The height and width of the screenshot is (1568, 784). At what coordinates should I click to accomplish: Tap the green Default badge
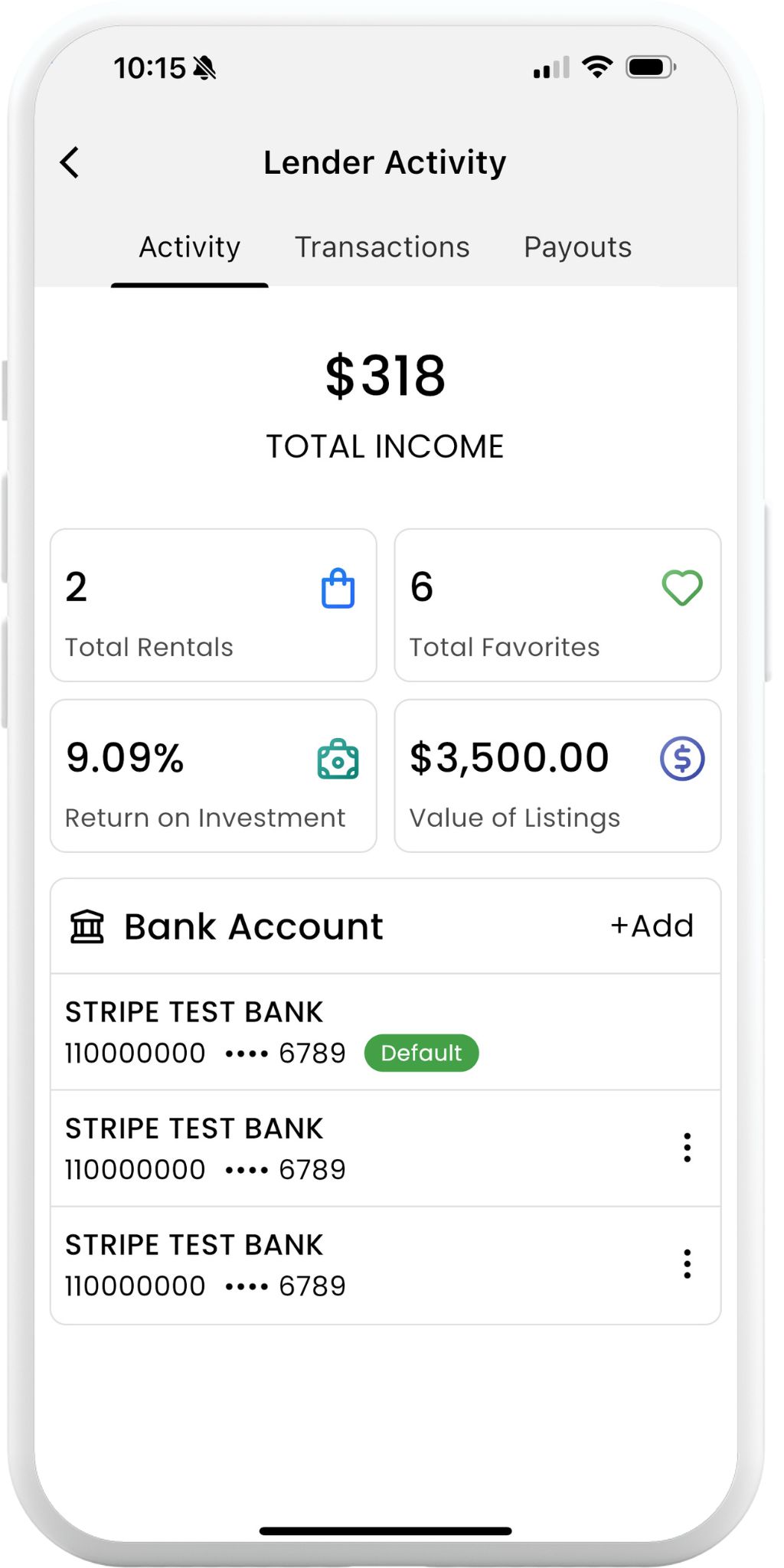coord(421,1053)
